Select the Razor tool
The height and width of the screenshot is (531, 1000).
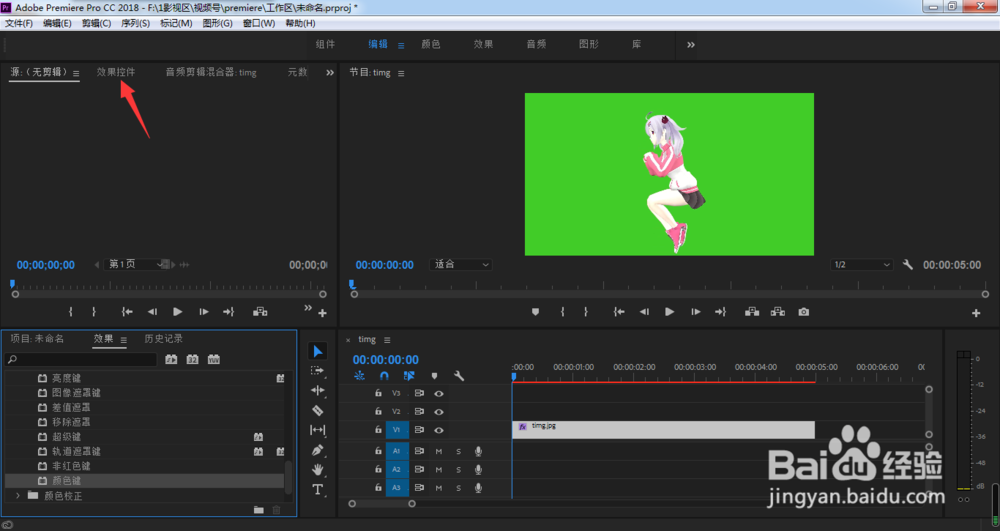click(x=318, y=411)
